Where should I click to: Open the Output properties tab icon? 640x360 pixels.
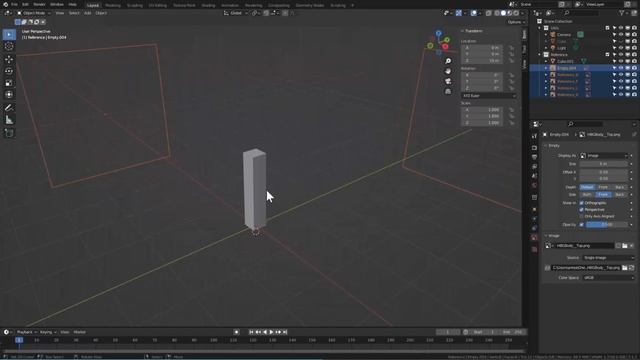pos(534,157)
